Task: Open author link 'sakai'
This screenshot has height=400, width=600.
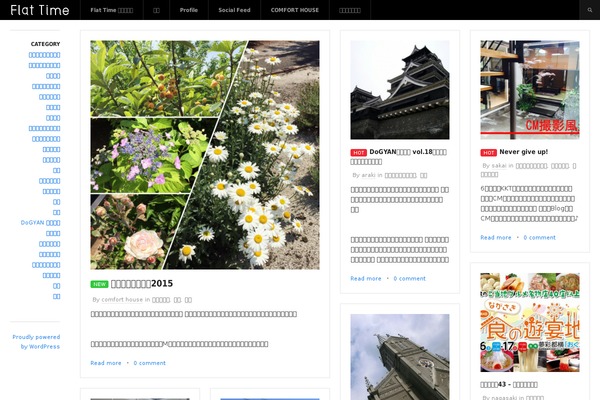Action: (x=499, y=165)
